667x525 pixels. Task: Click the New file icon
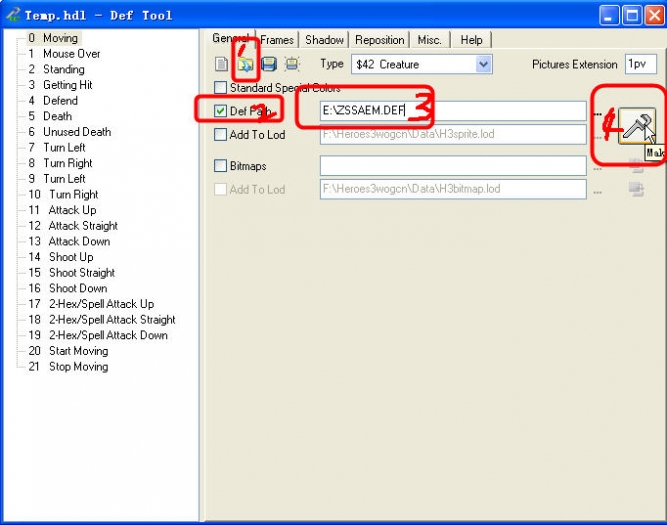(221, 64)
